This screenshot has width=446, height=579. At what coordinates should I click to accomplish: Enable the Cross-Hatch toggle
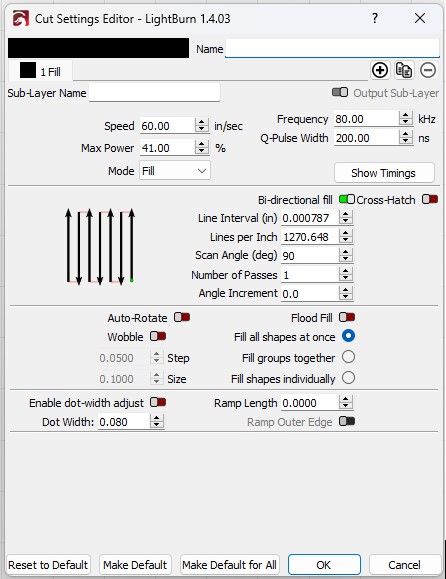click(430, 199)
